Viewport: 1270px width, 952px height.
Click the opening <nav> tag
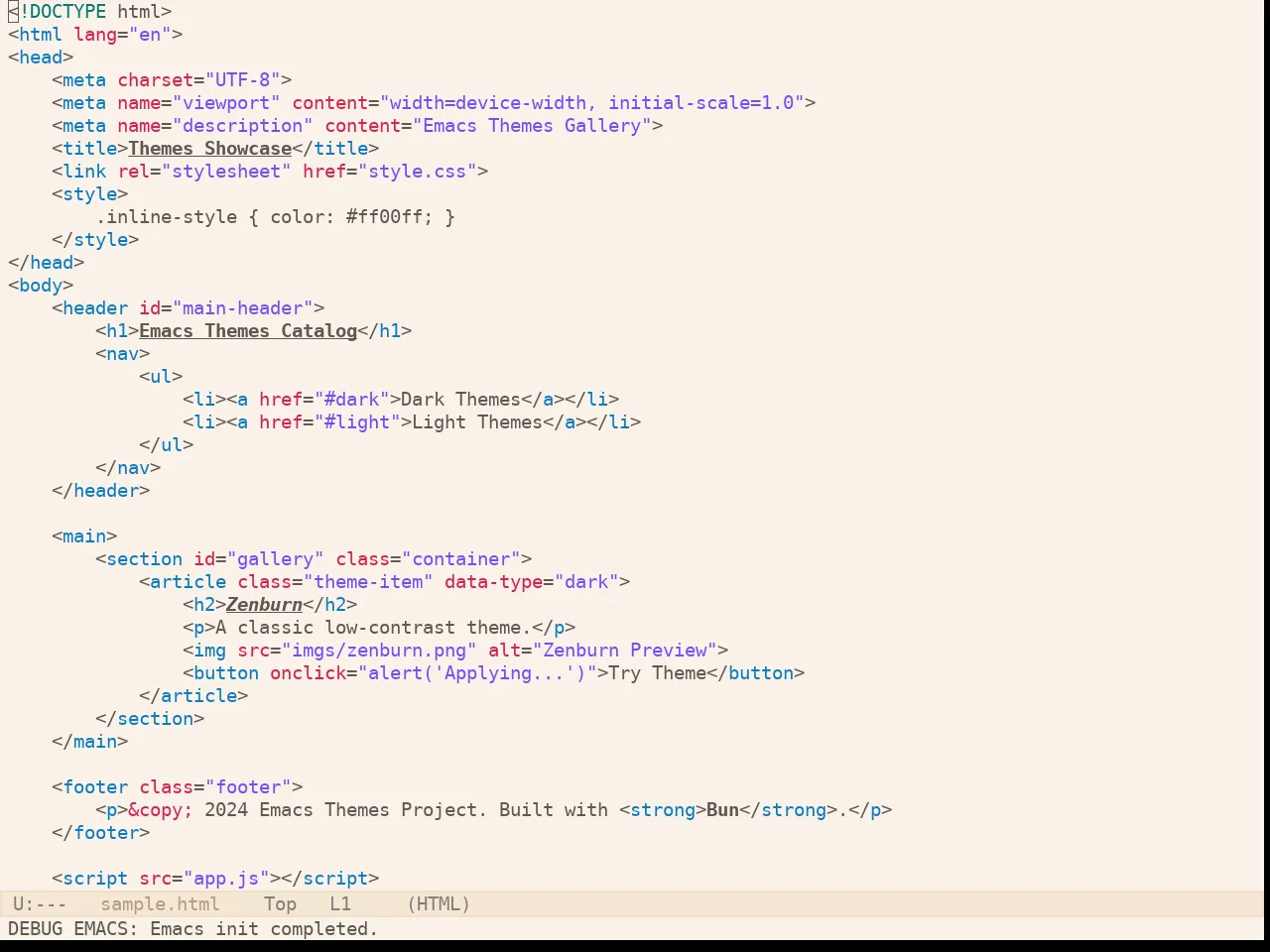tap(123, 354)
